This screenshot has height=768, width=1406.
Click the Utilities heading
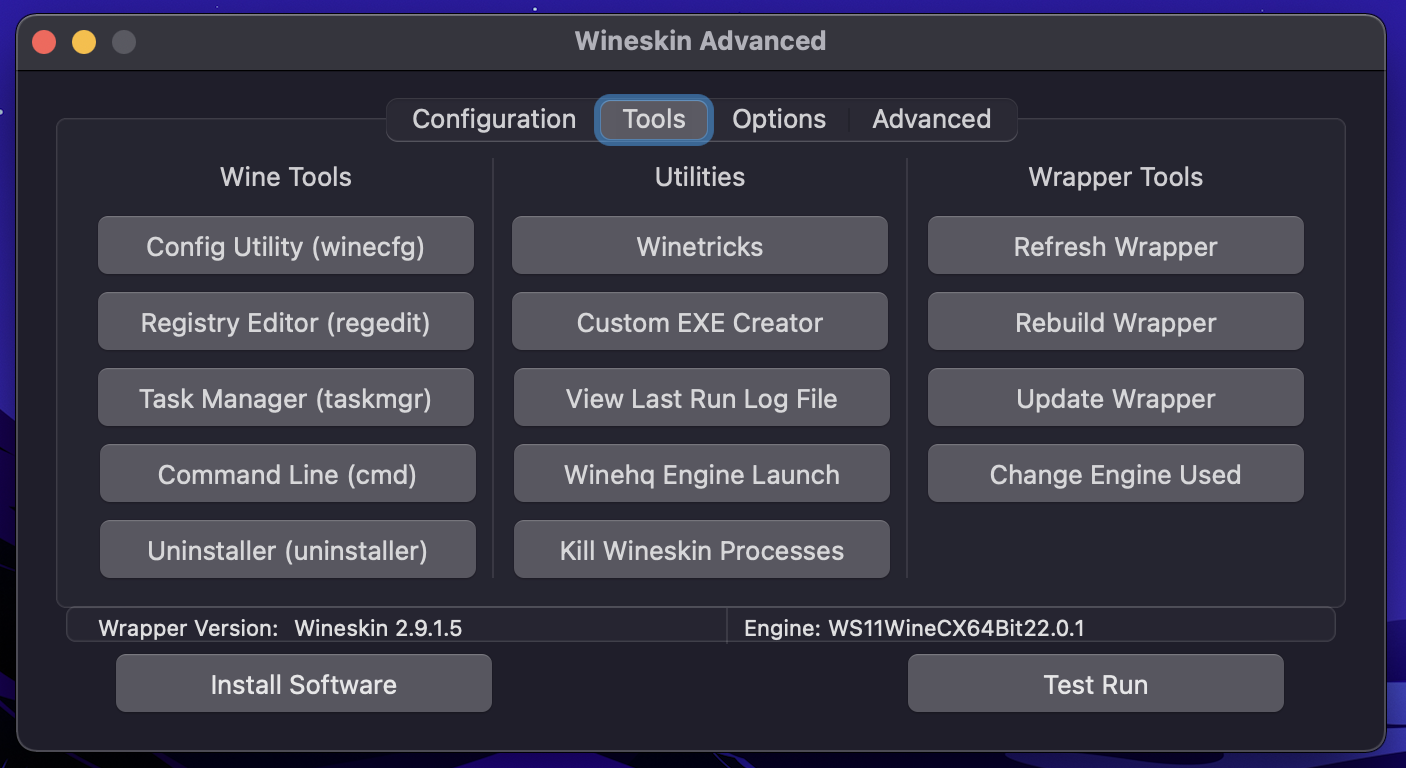pyautogui.click(x=700, y=177)
